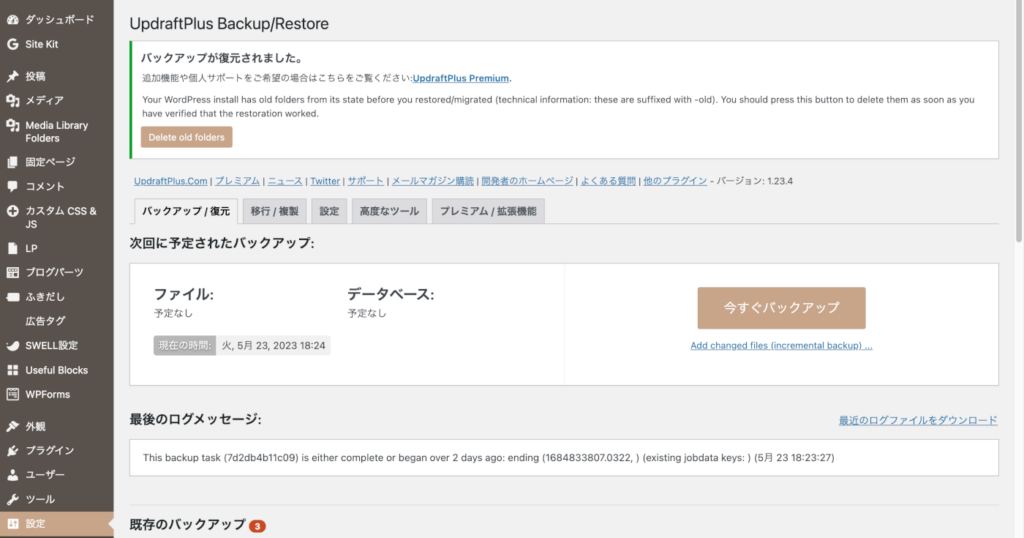The image size is (1024, 538).
Task: Open the UpdraftPlus Premium link
Action: tap(461, 78)
